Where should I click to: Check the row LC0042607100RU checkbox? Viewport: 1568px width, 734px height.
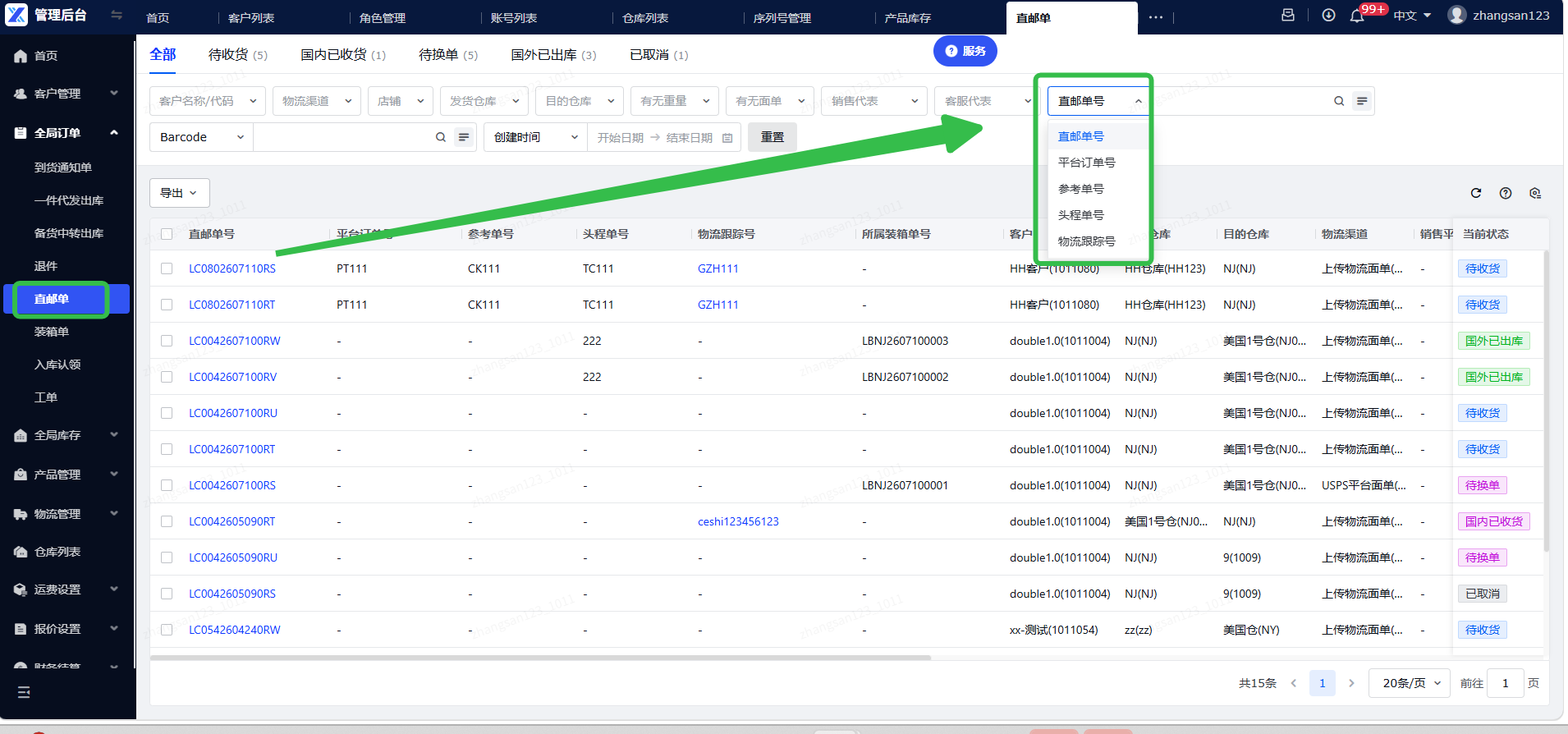[x=167, y=413]
